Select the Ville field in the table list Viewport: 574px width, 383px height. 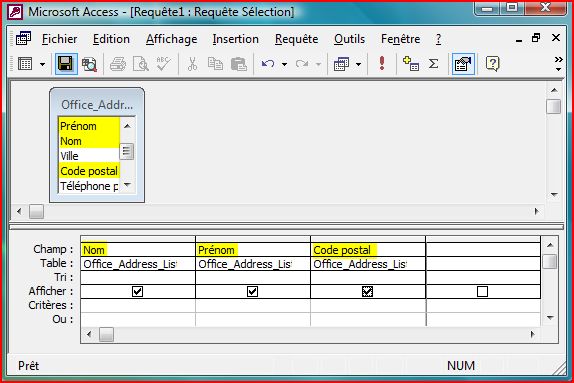coord(89,156)
